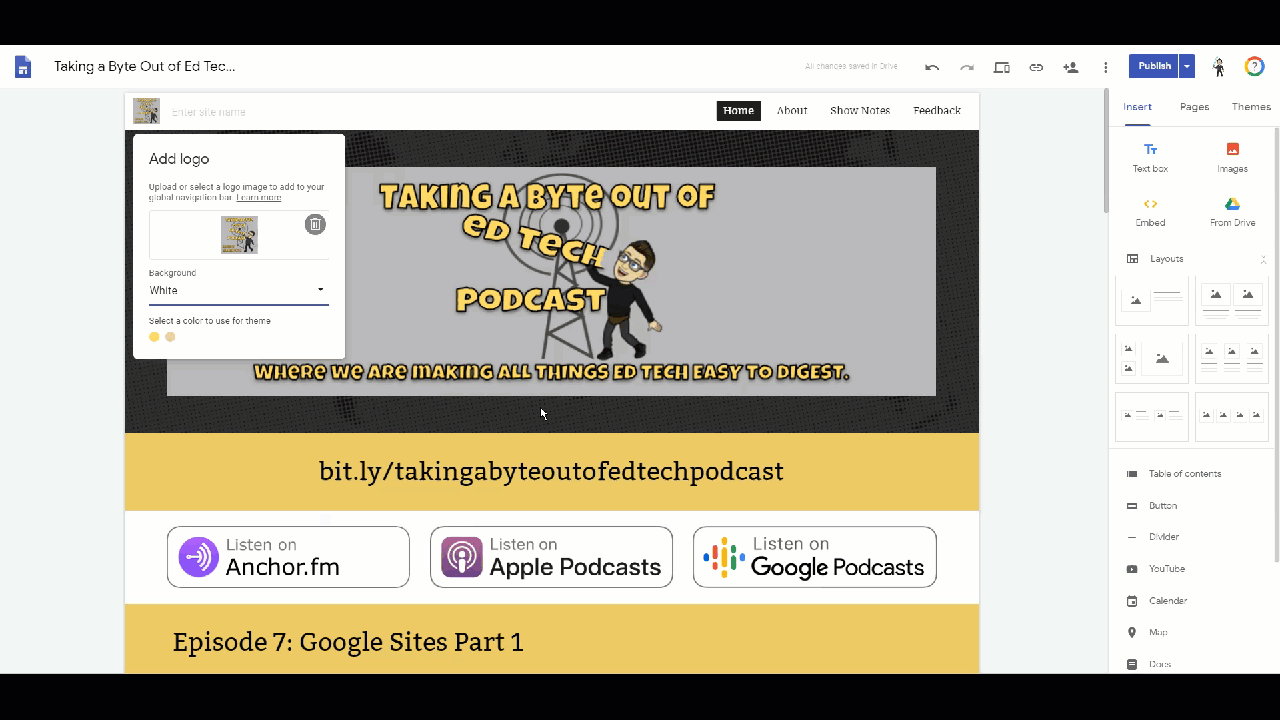Open the Background dropdown set to White
1280x720 pixels.
[238, 290]
